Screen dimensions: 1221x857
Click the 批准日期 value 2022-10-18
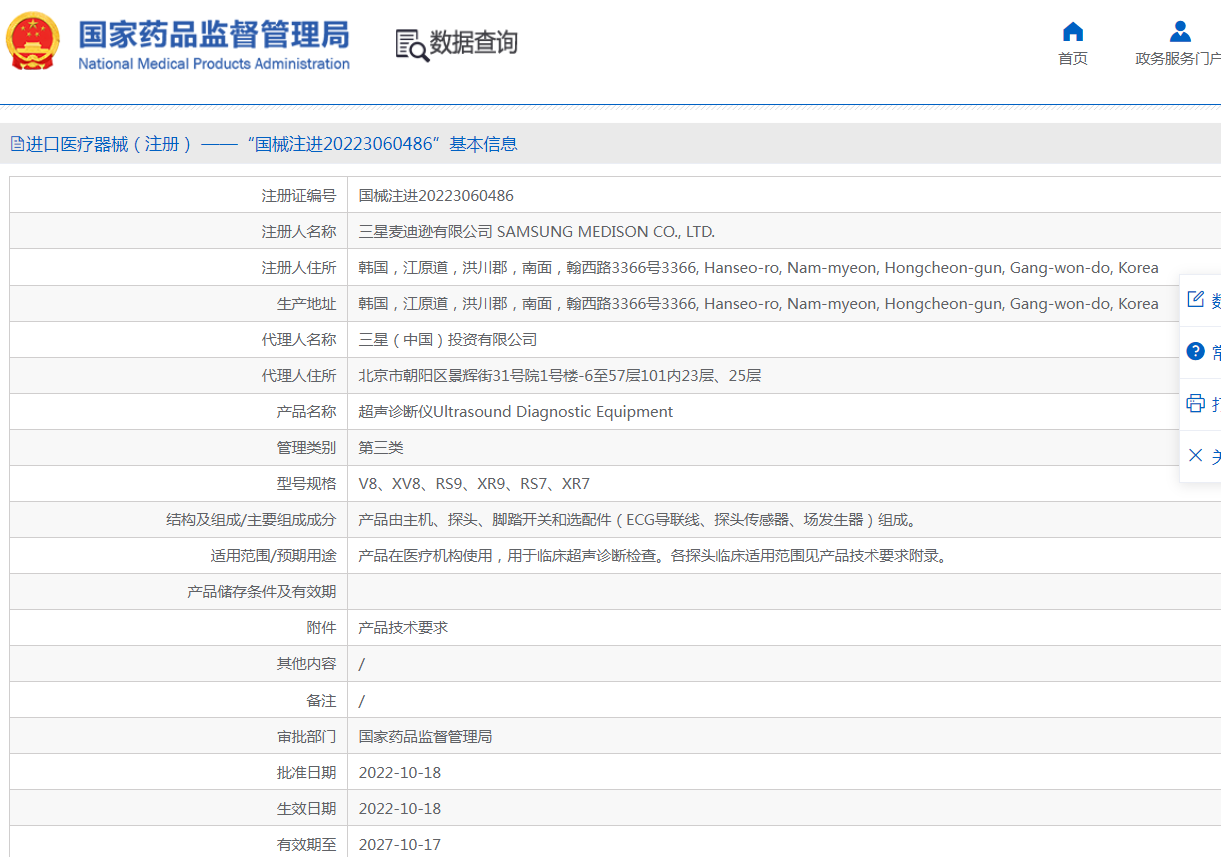[400, 773]
